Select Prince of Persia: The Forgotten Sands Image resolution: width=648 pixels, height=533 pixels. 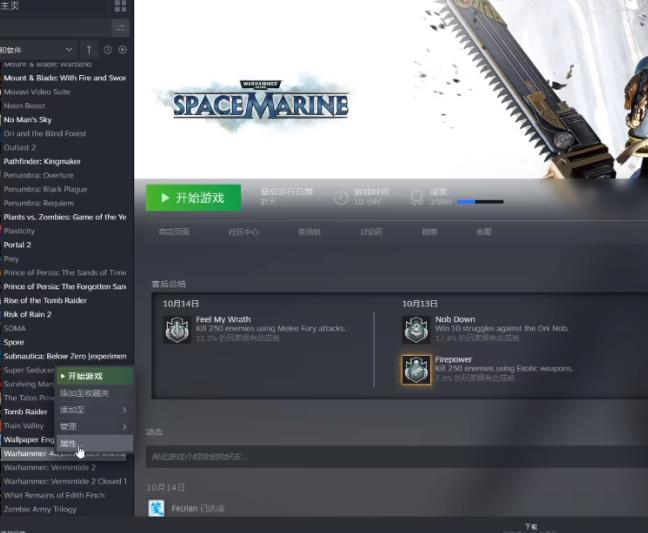pos(65,287)
